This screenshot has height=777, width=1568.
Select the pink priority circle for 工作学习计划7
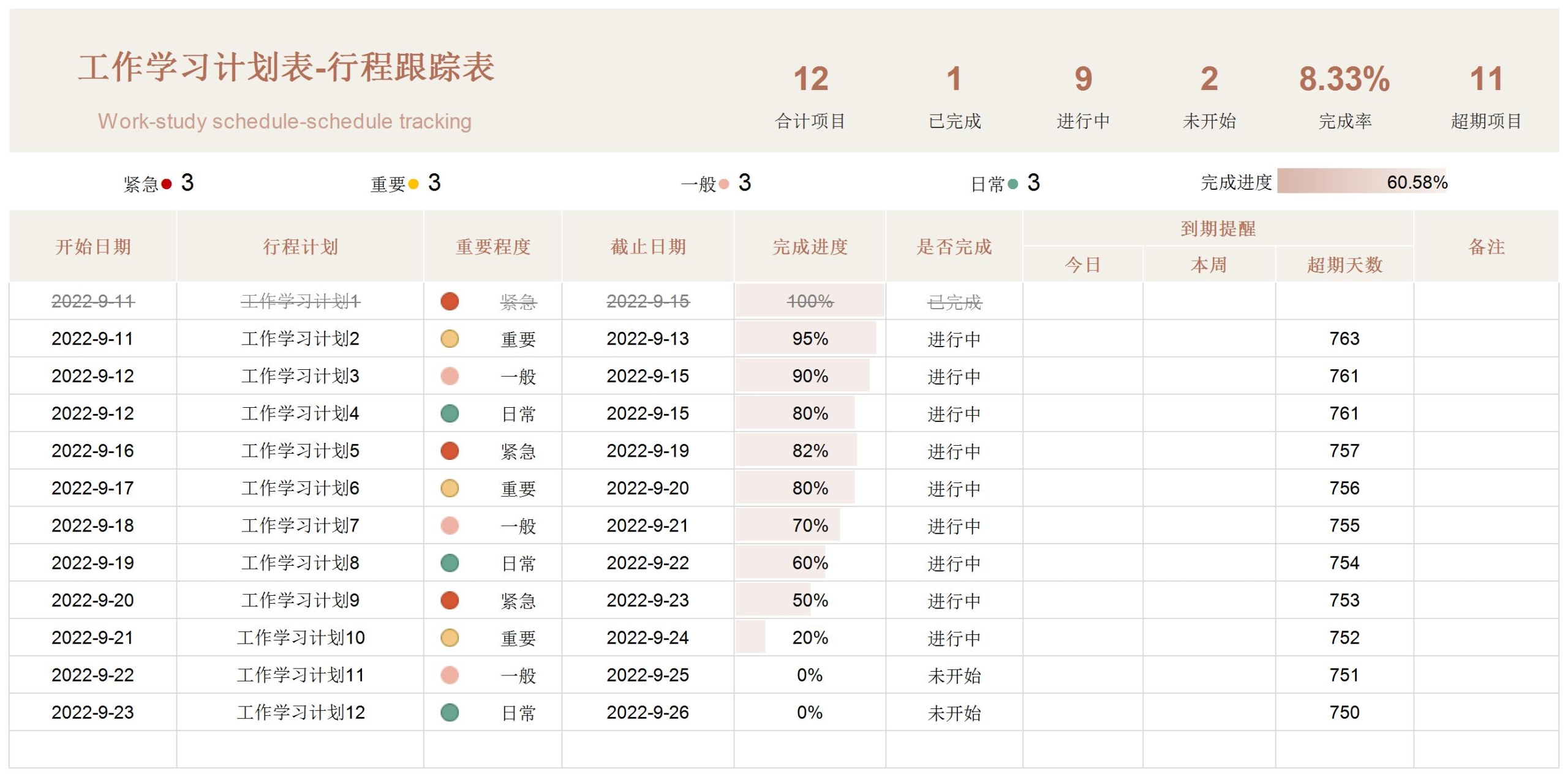point(450,525)
